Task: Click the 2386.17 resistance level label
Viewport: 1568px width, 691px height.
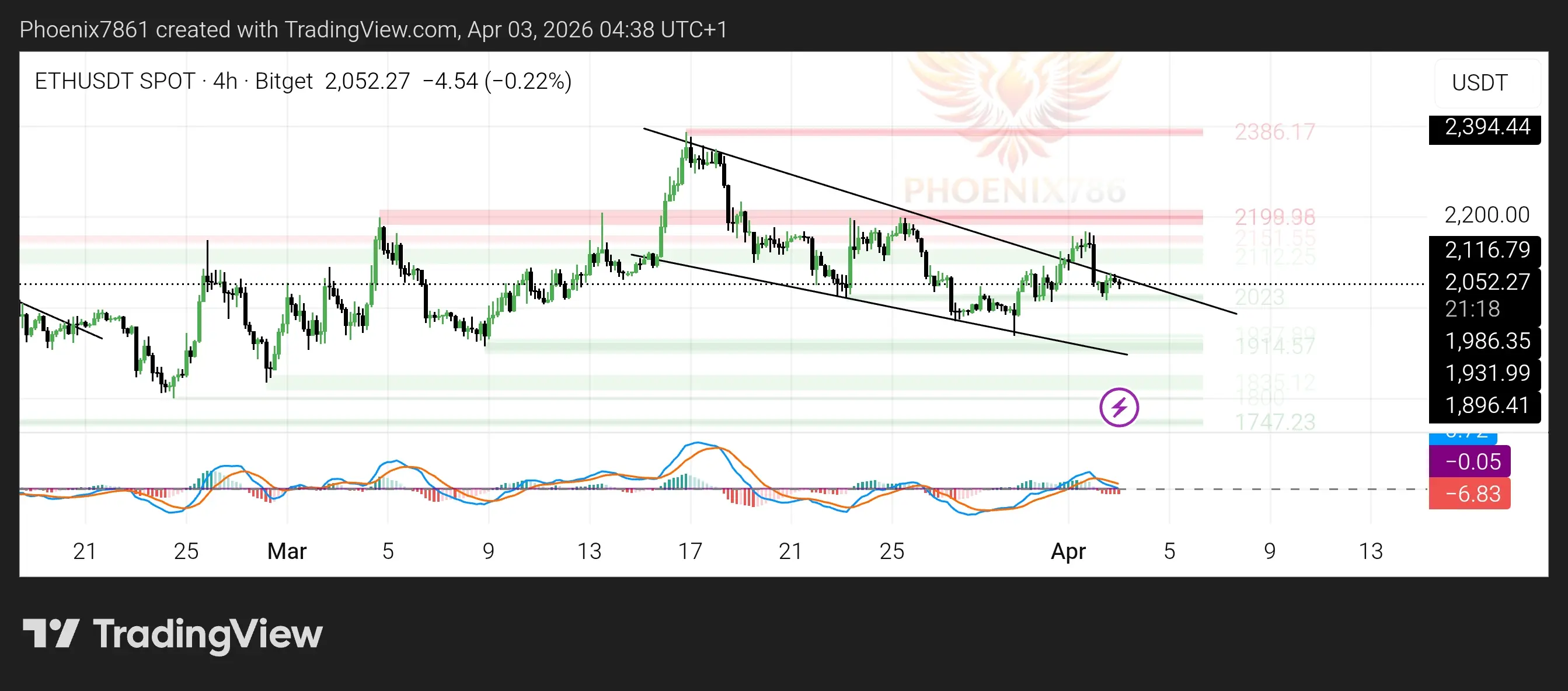Action: click(x=1274, y=131)
